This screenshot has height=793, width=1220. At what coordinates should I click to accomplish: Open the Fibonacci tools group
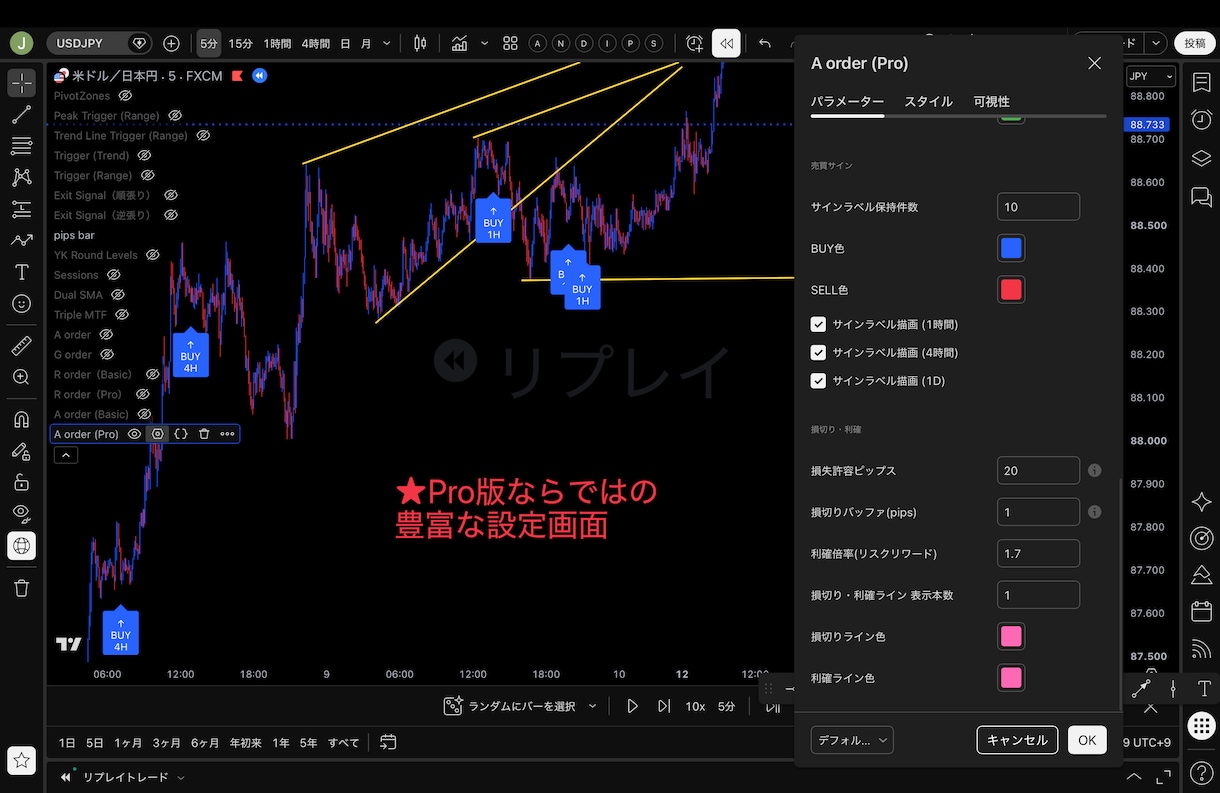pyautogui.click(x=21, y=146)
